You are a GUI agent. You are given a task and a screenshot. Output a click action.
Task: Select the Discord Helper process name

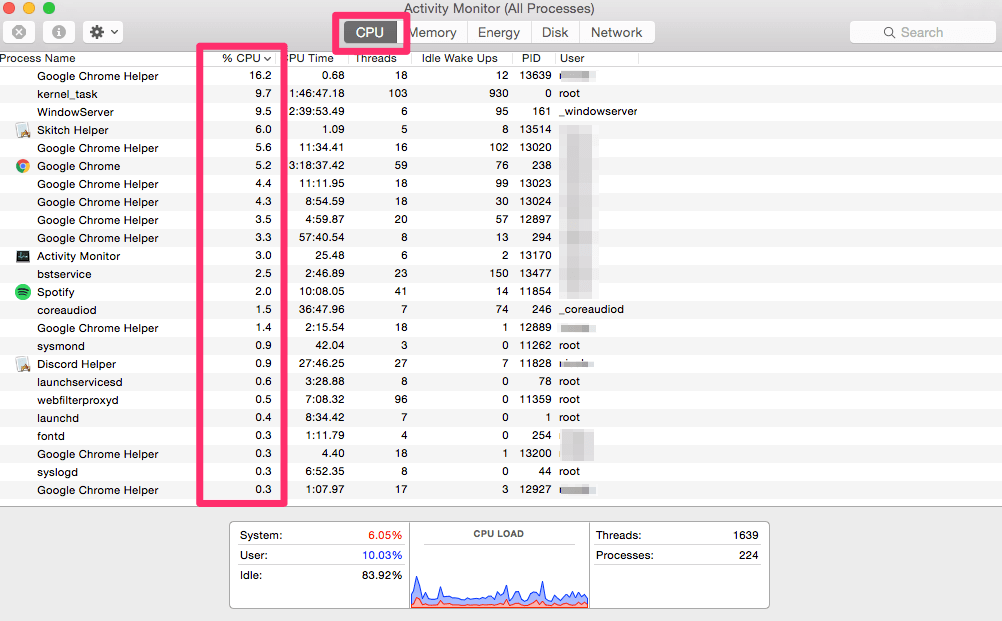(77, 364)
